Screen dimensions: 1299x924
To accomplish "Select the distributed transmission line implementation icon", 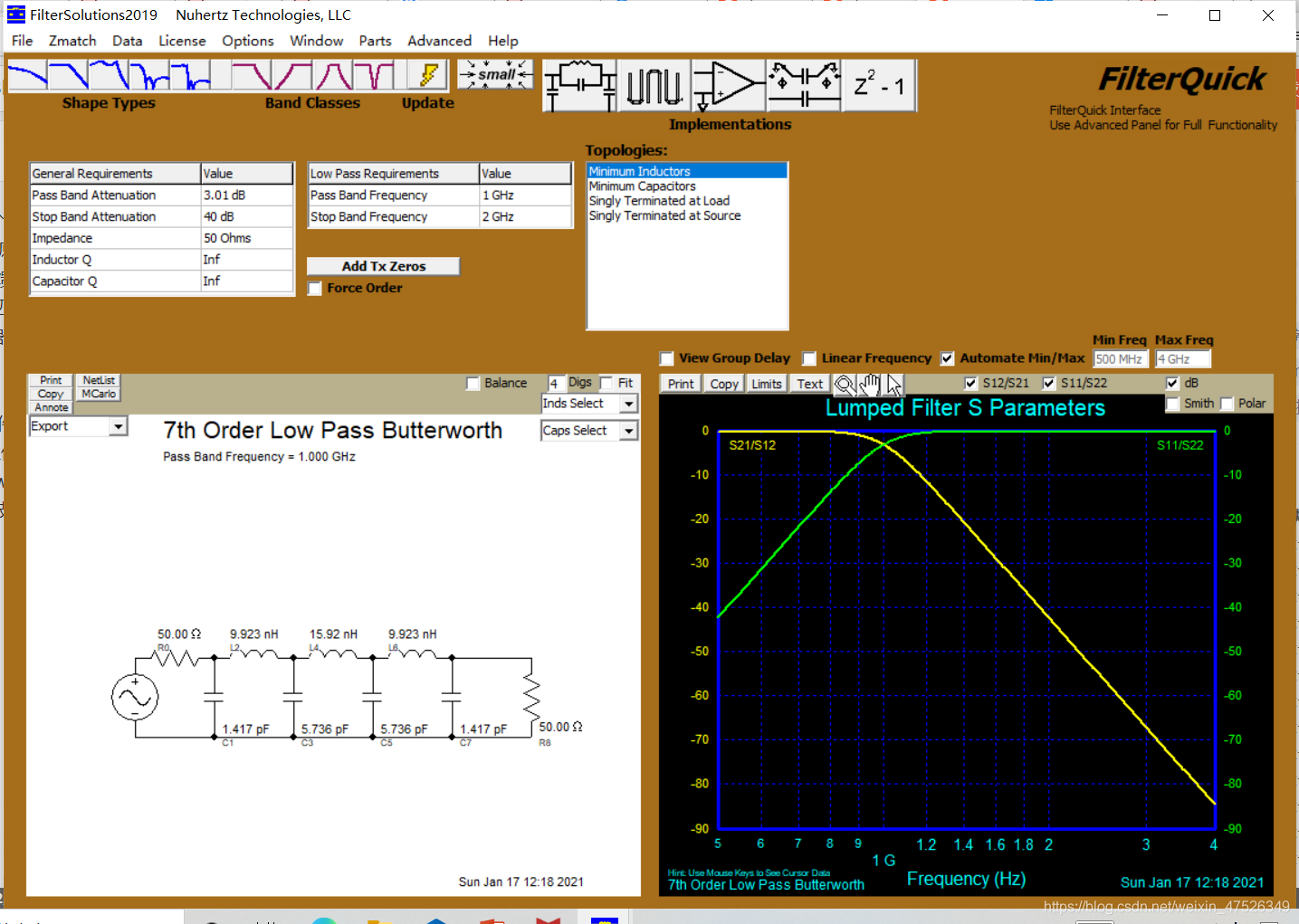I will tap(654, 84).
